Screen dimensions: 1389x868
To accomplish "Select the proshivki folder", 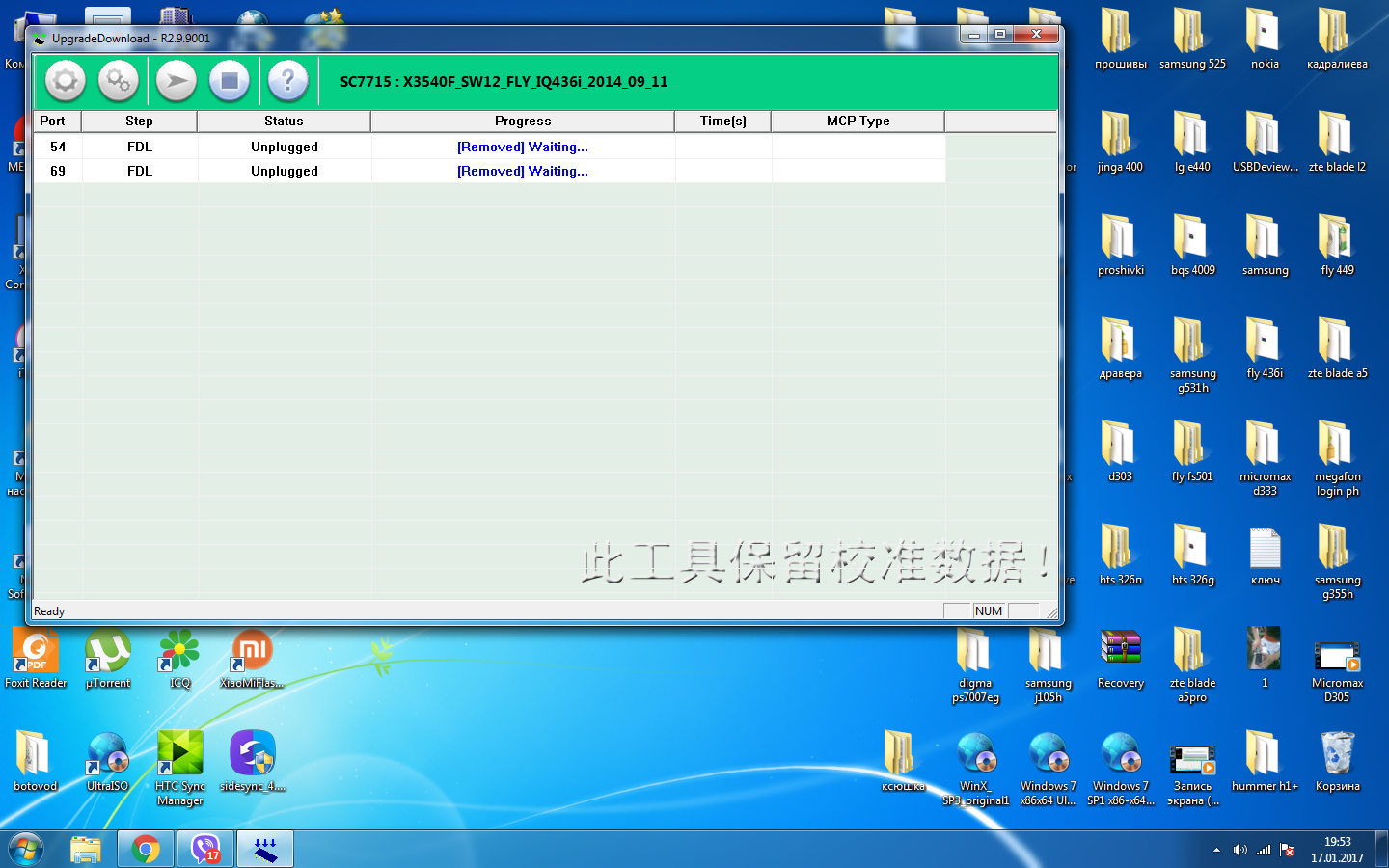I will pyautogui.click(x=1120, y=246).
